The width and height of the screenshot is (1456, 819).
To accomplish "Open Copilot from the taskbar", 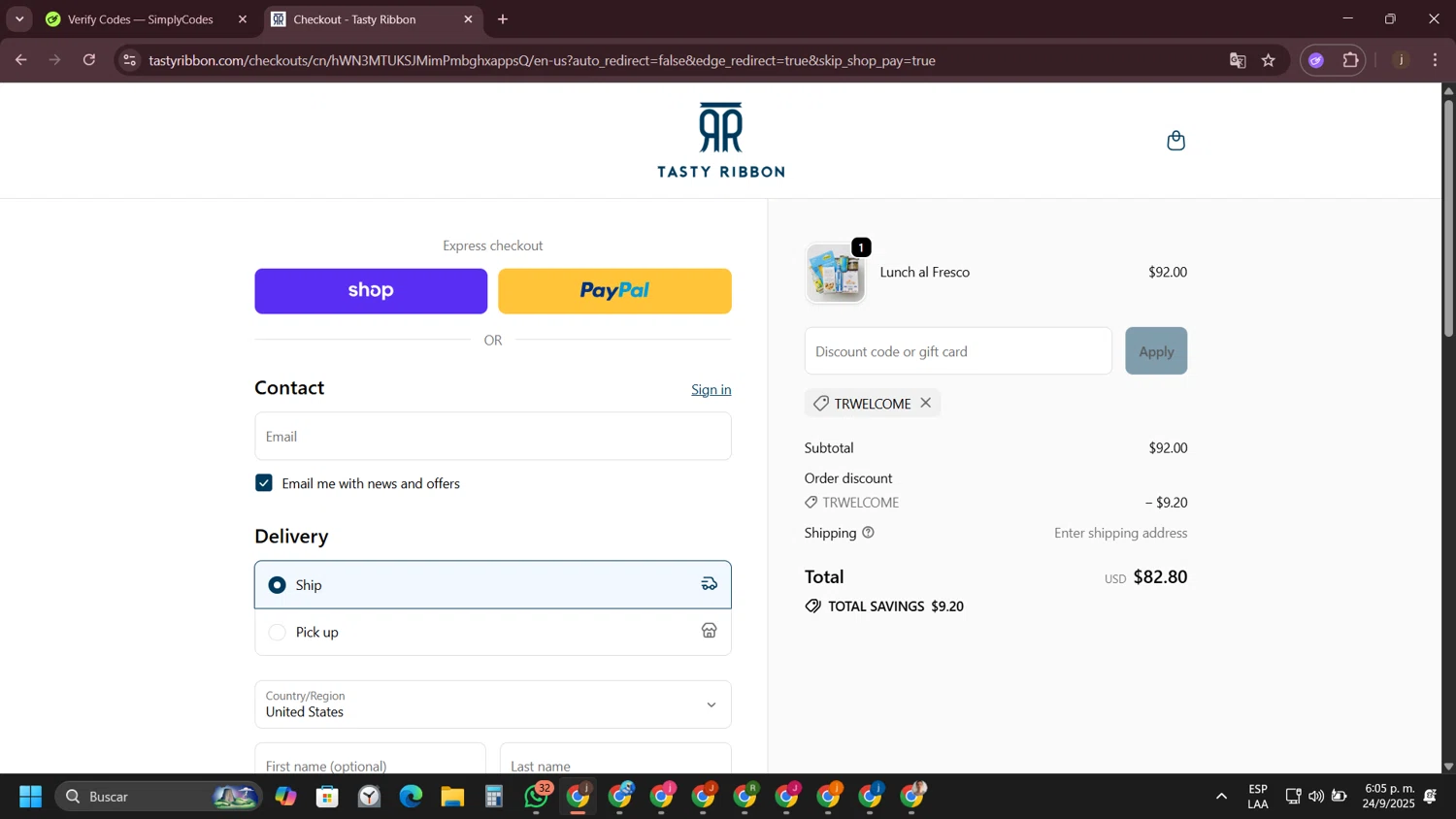I will click(x=285, y=797).
